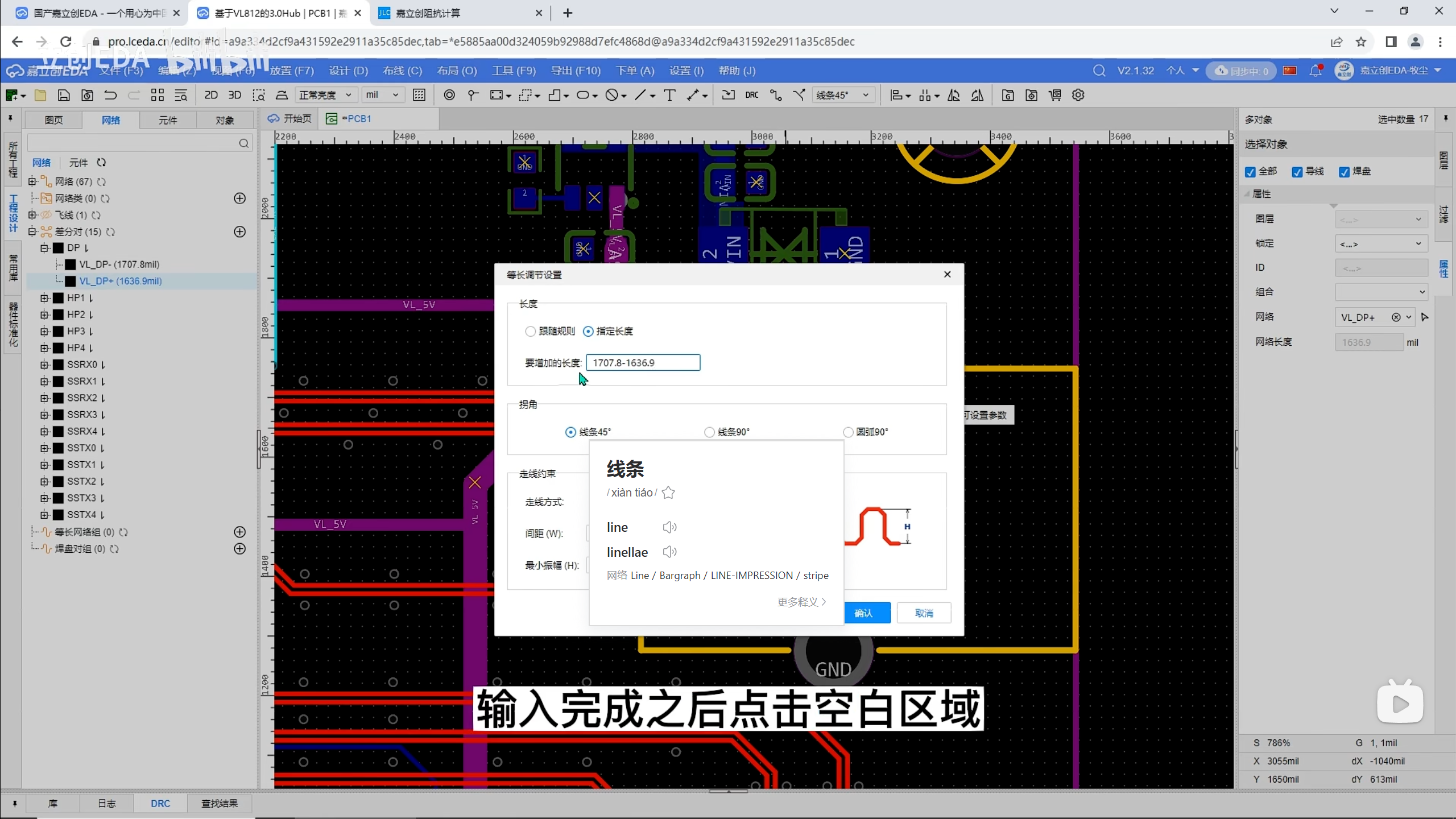Screen dimensions: 1456x819
Task: Click the 要增加的长度 input field
Action: [x=643, y=363]
